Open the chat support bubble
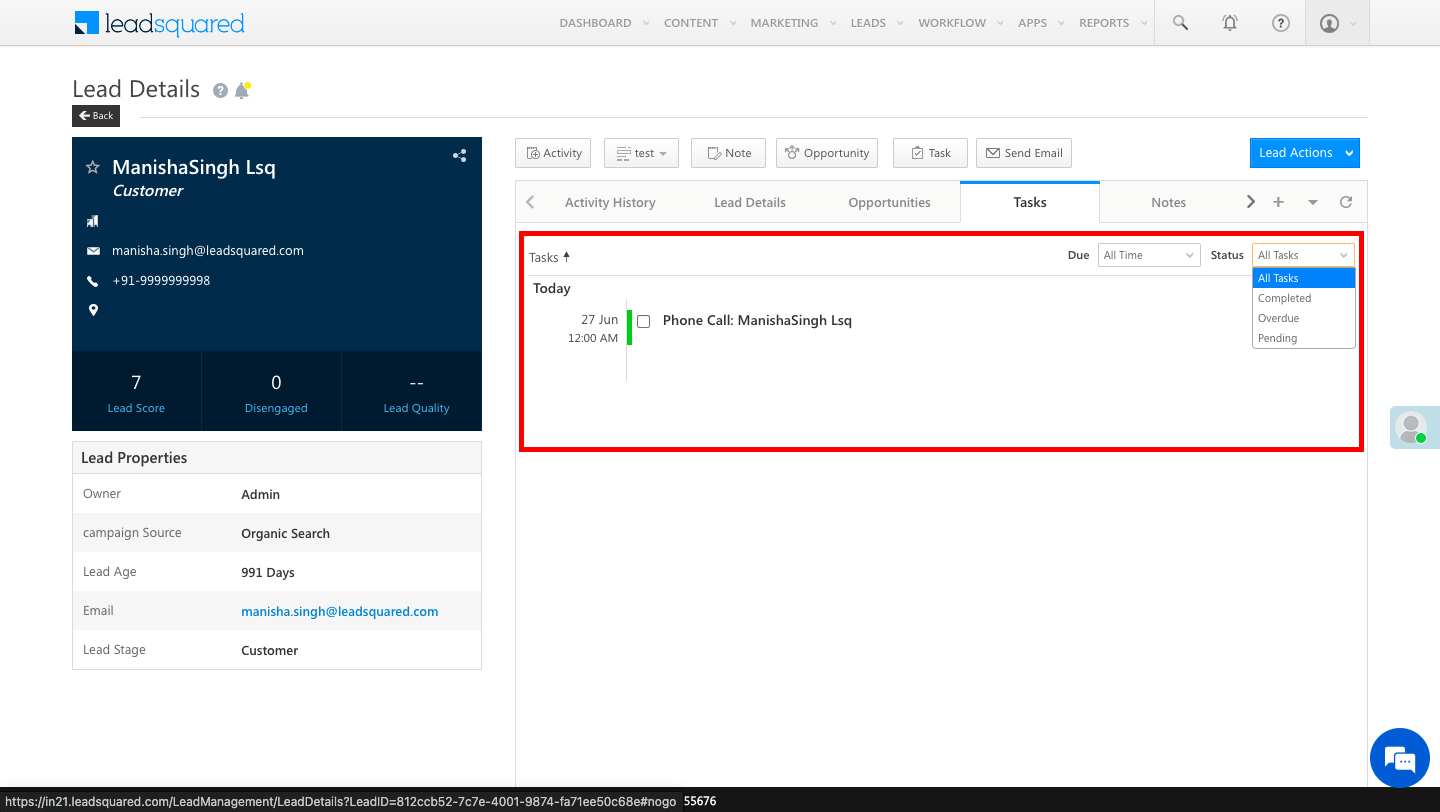This screenshot has height=812, width=1440. point(1400,758)
